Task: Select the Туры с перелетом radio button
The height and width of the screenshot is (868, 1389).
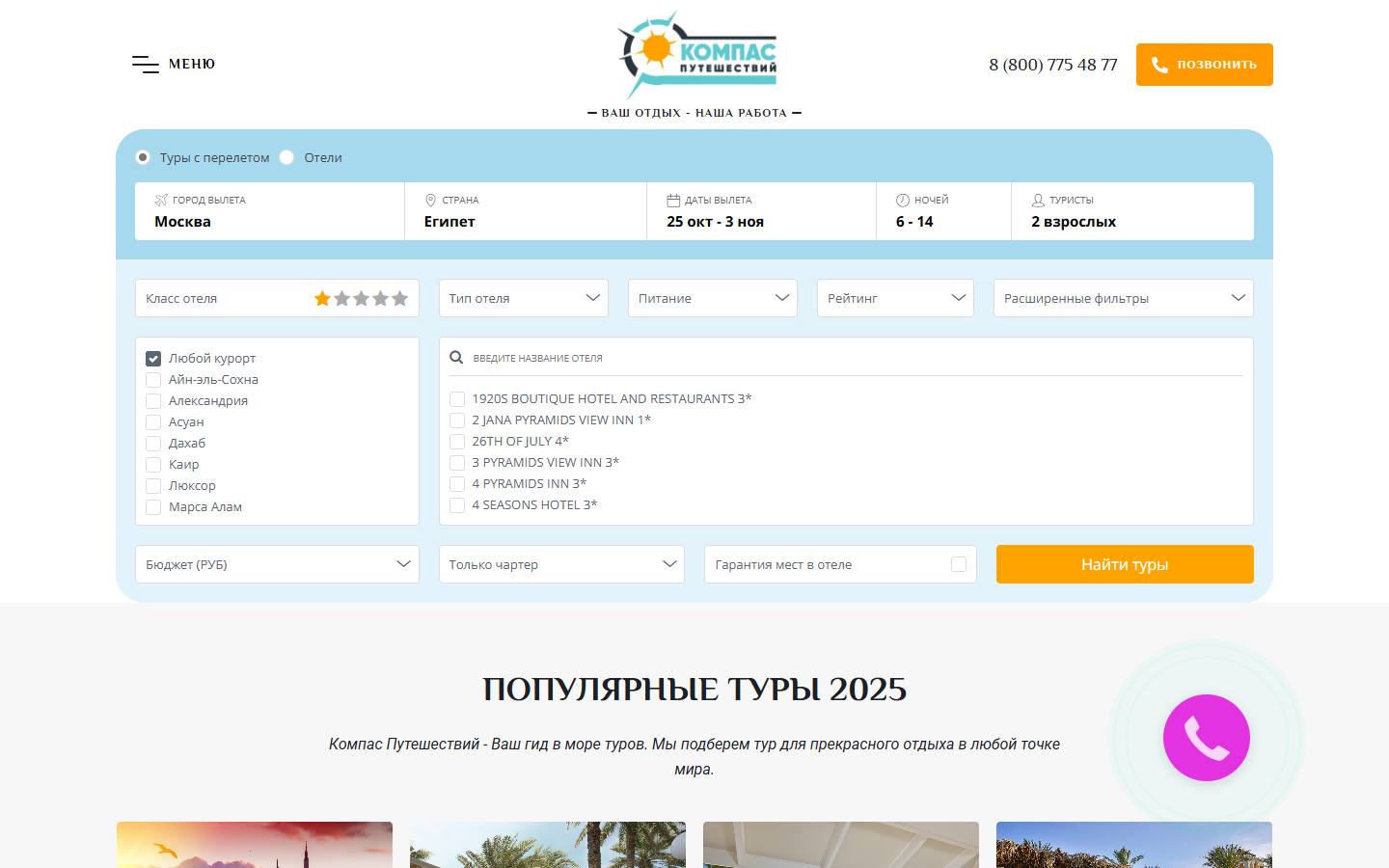Action: (143, 157)
